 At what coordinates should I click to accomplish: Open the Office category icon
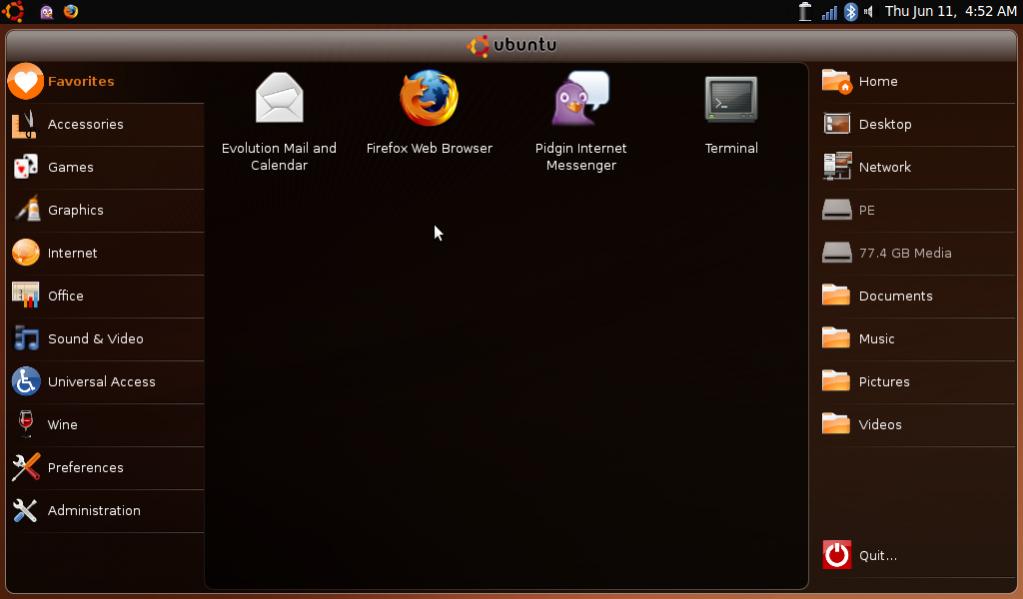[25, 295]
